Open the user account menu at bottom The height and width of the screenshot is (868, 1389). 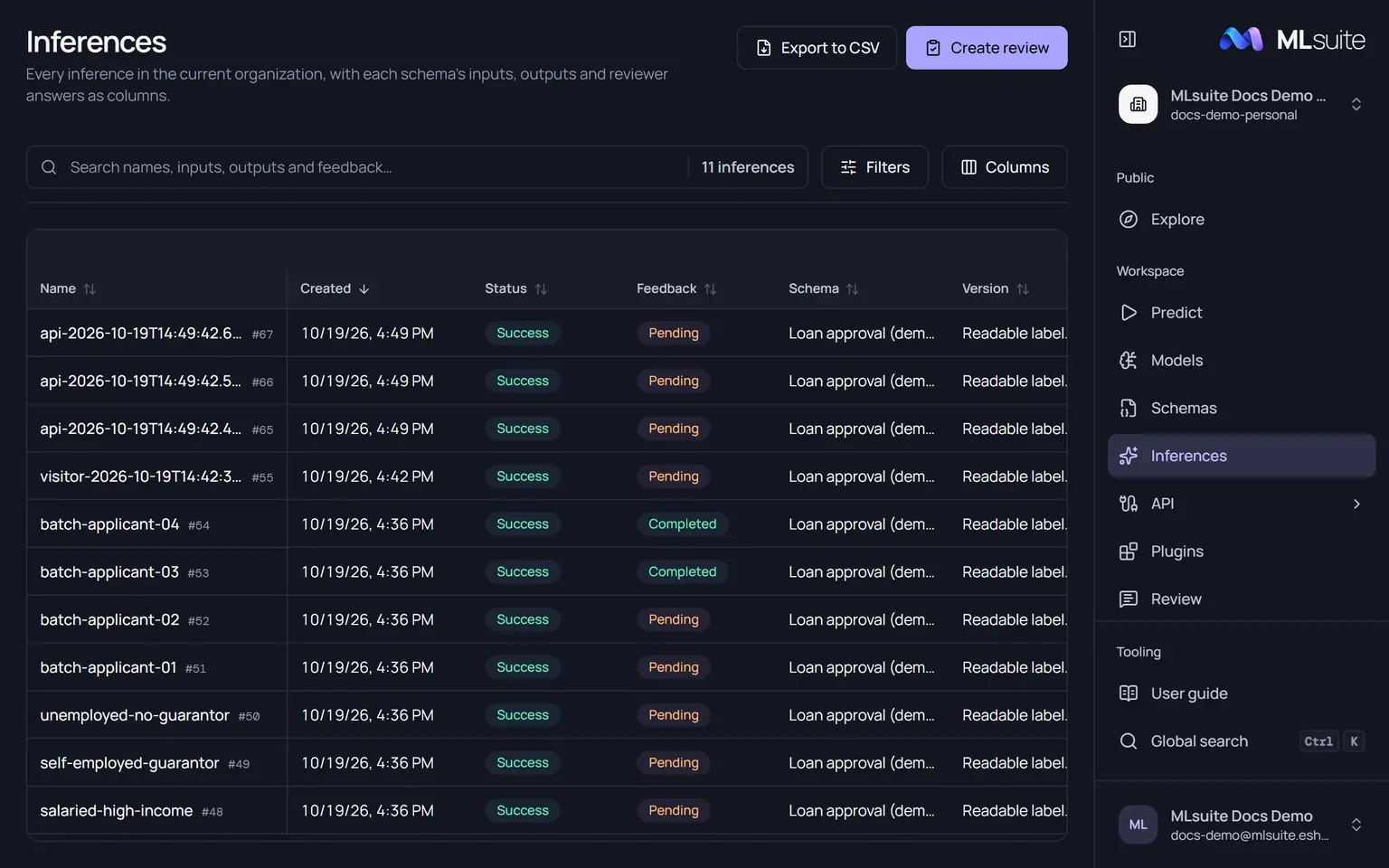click(1241, 825)
